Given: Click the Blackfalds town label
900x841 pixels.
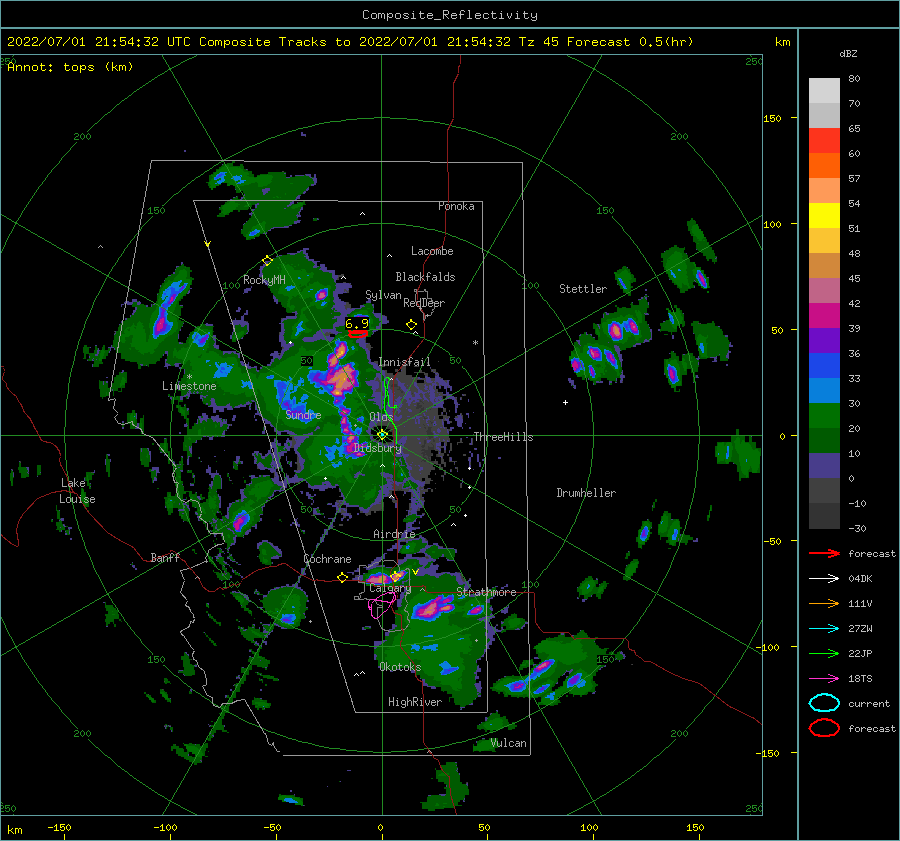Looking at the screenshot, I should click(x=425, y=277).
